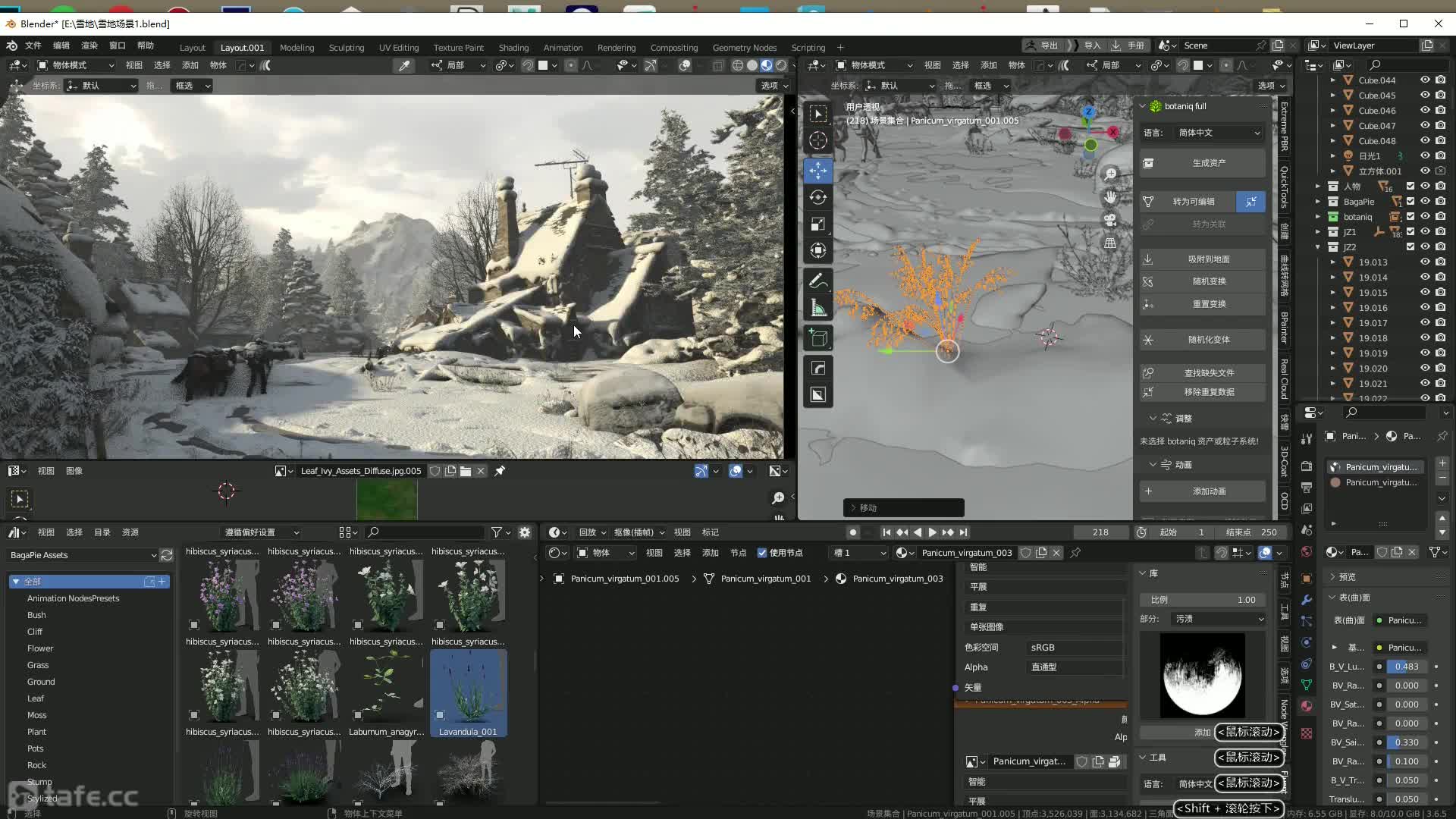Click the viewport zoom magnifier gizmo
This screenshot has width=1456, height=819.
point(1110,174)
